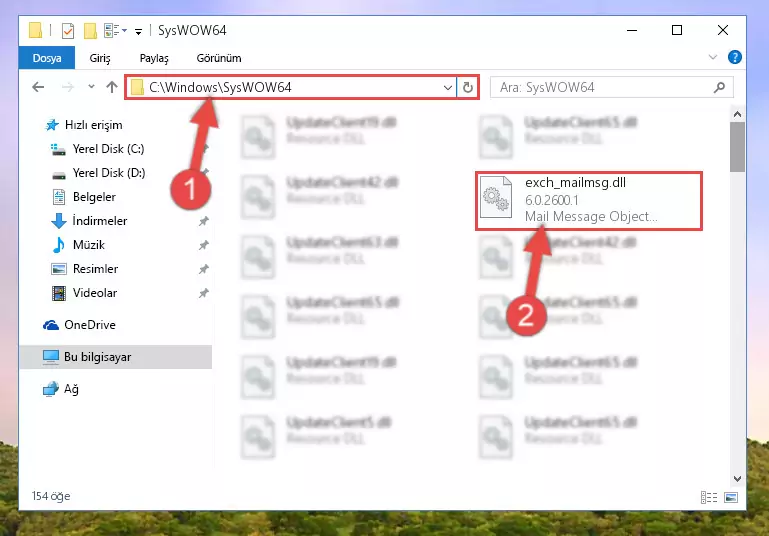Click pin icon next to Müzik

point(204,245)
